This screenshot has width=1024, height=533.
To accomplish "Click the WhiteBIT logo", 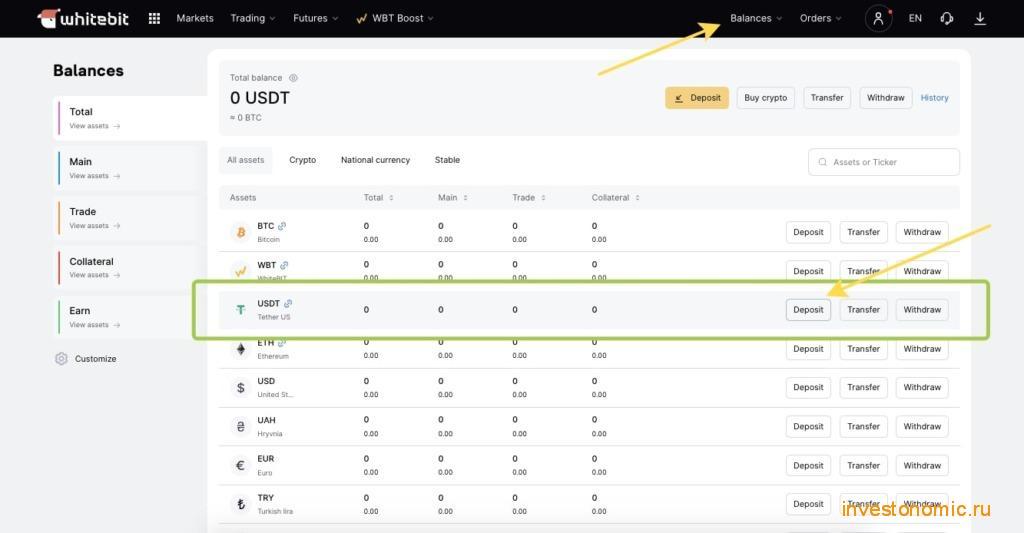I will tap(83, 18).
